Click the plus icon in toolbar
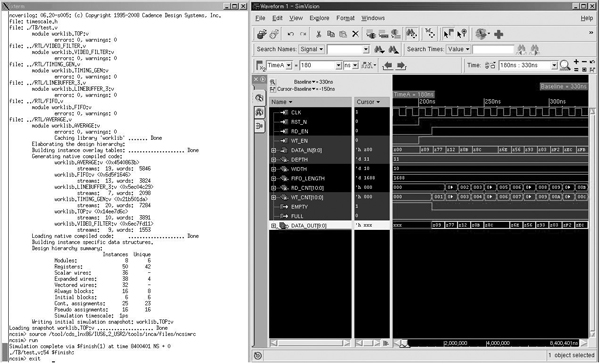The height and width of the screenshot is (364, 600). pyautogui.click(x=499, y=34)
